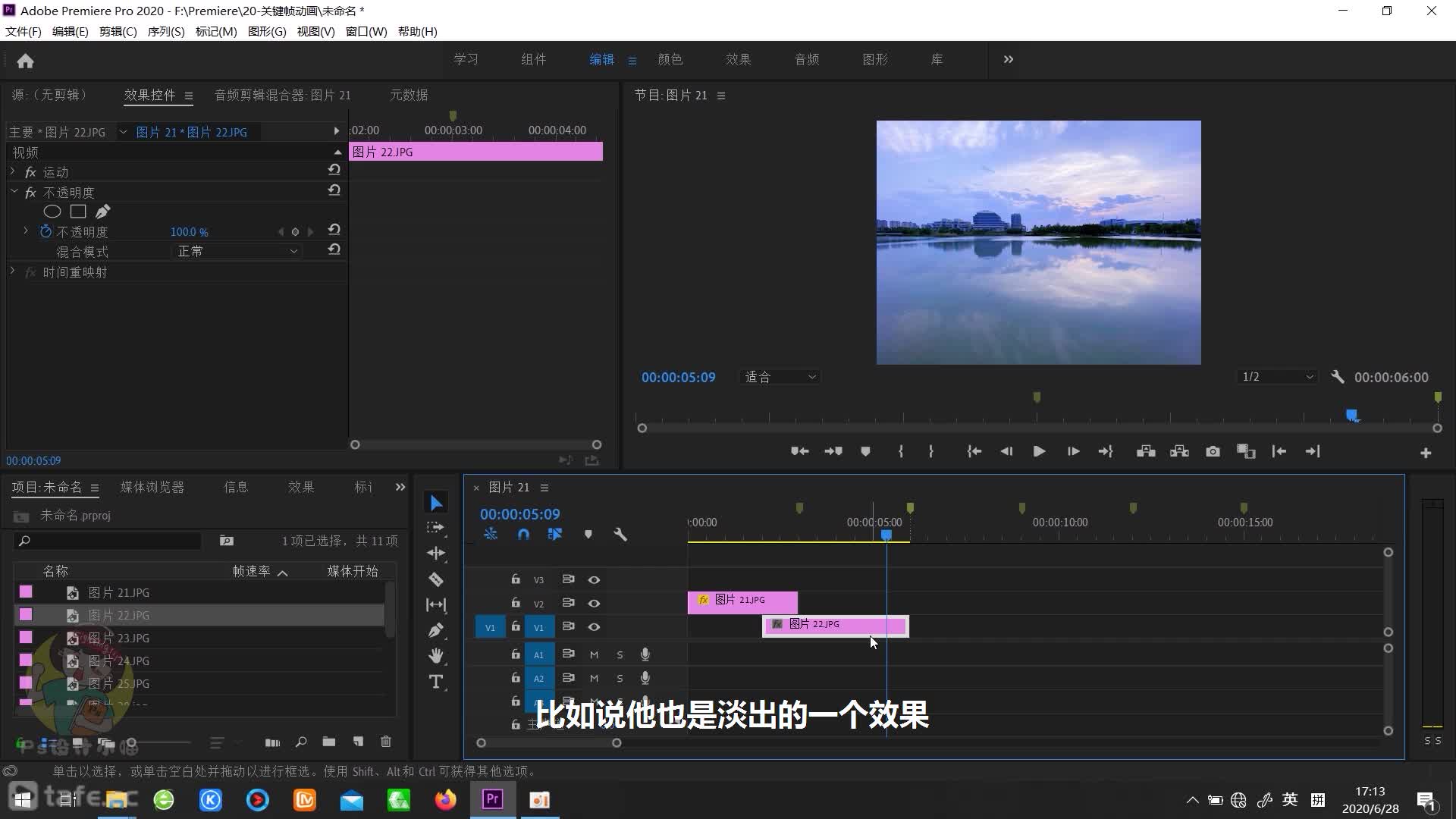1456x819 pixels.
Task: Show hidden Project panel tabs chevron
Action: [400, 487]
